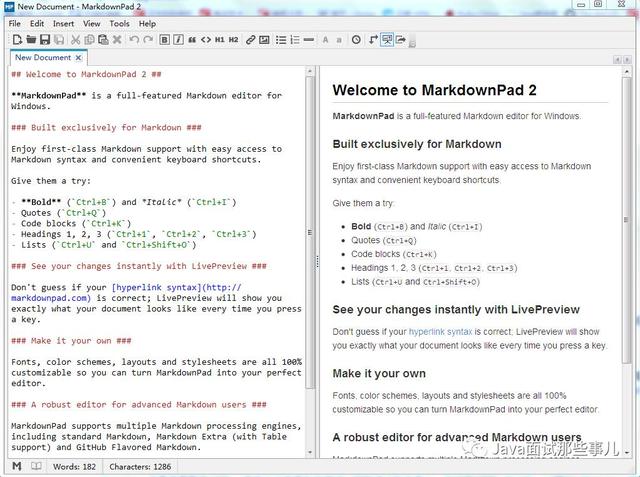
Task: Expand the toolbar overflow options arrow
Action: tap(412, 43)
